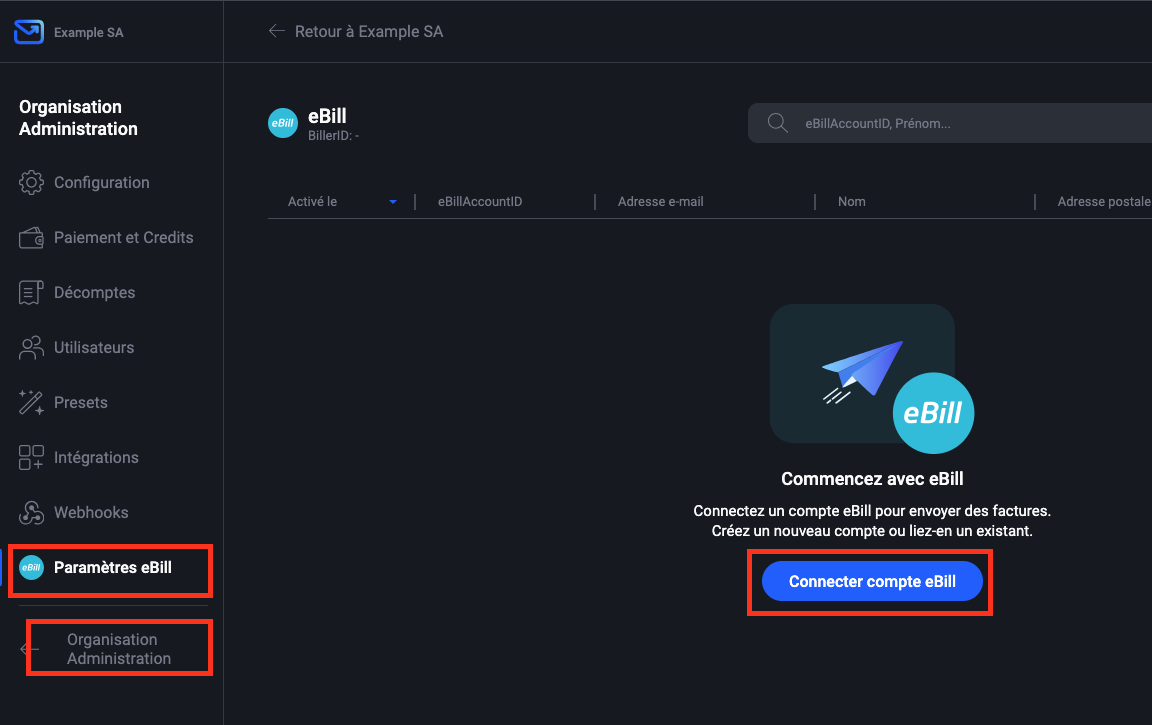Click the Organisation Administration sidebar heading
Screen dimensions: 1152x725
78,118
